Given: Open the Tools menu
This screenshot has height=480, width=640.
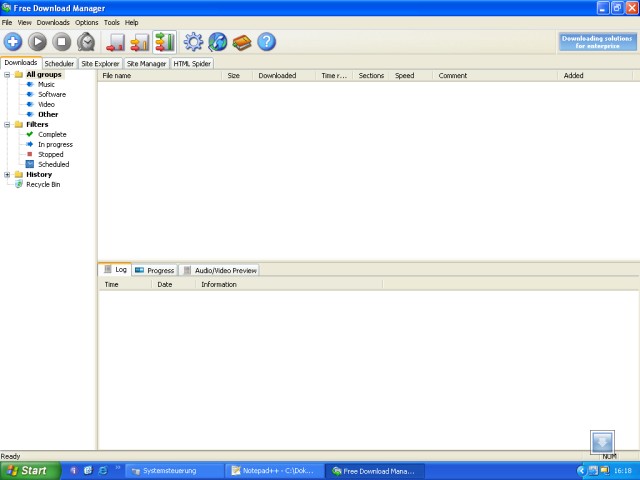Looking at the screenshot, I should coord(111,22).
